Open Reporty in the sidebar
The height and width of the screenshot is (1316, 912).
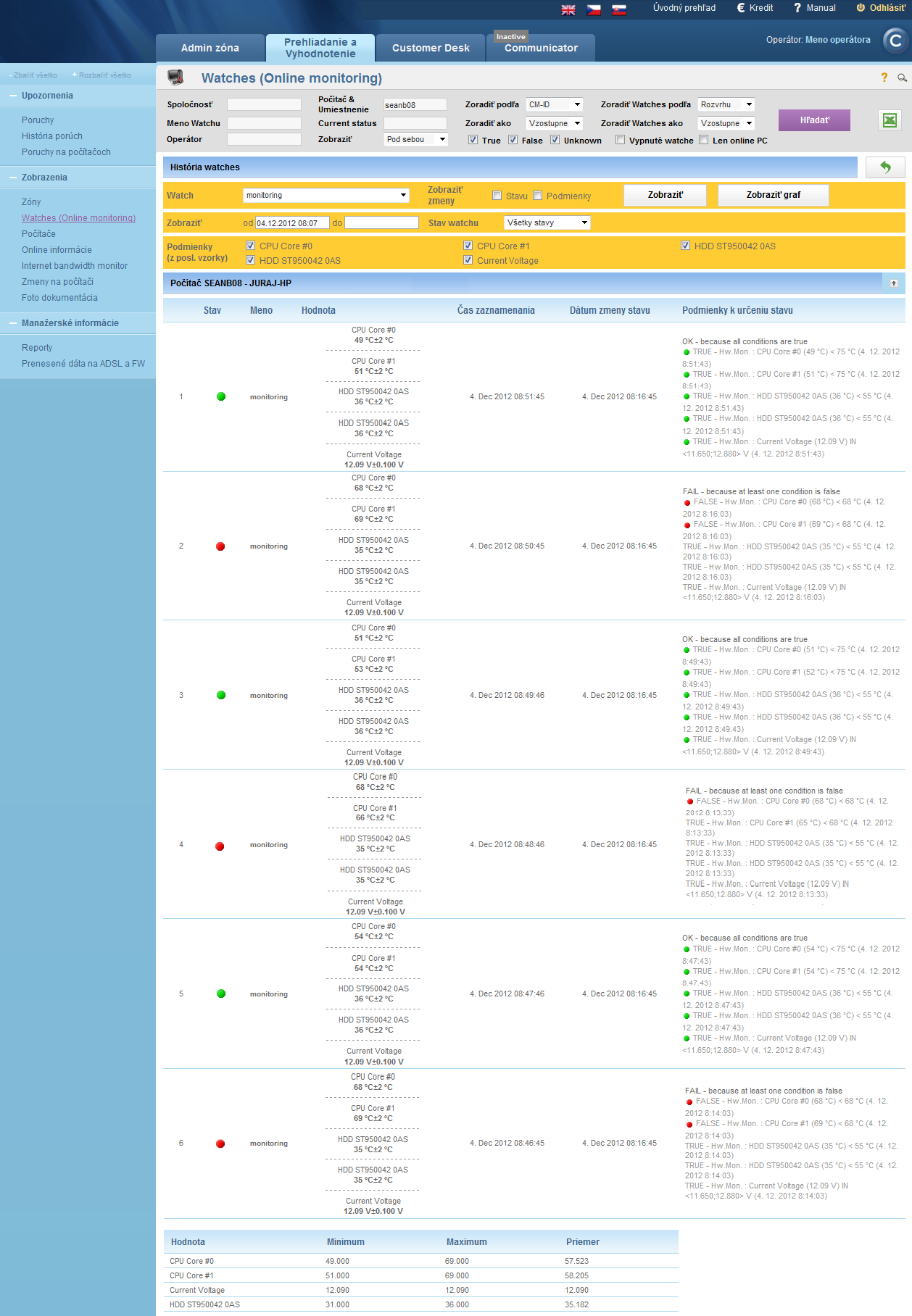click(37, 348)
